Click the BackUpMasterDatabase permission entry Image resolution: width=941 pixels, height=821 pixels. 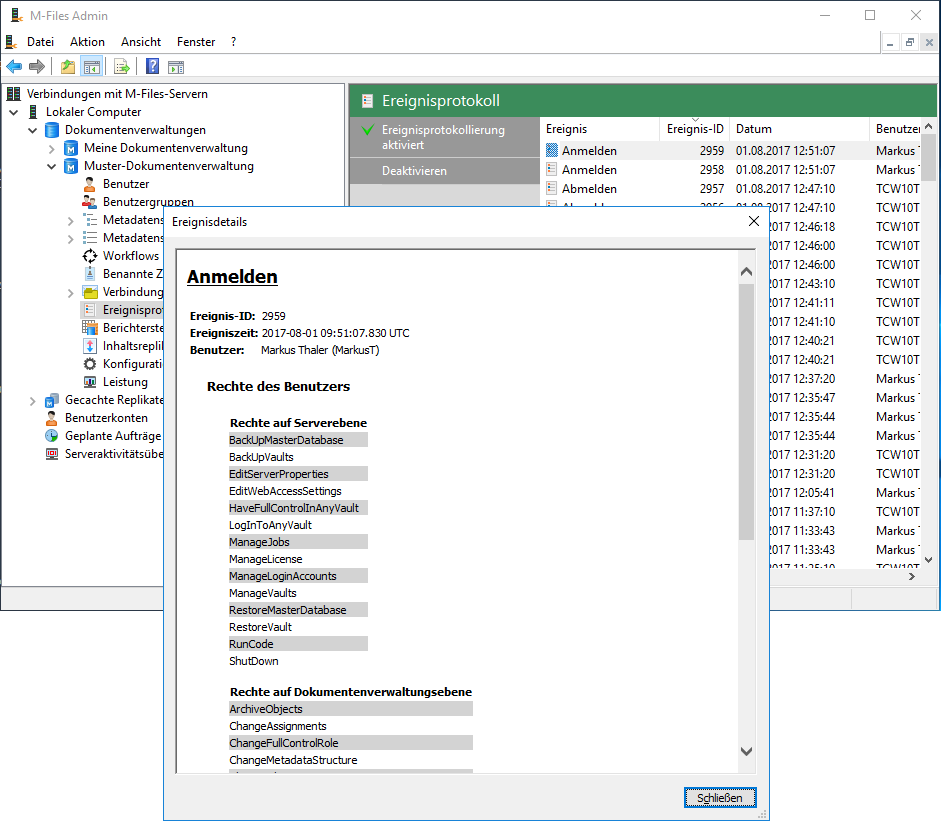298,440
